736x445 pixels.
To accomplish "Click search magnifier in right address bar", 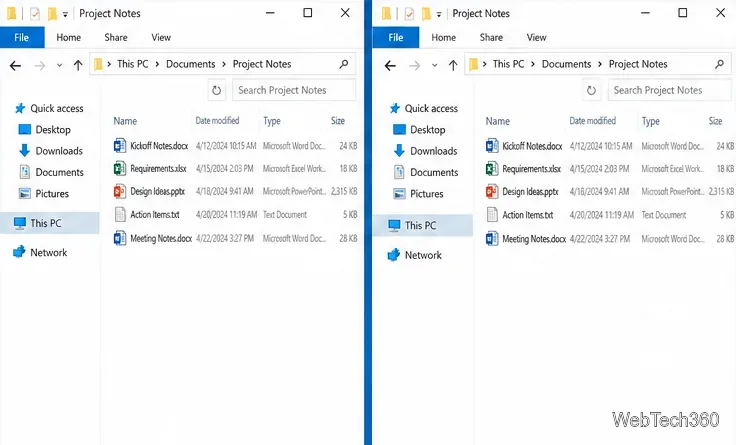I will point(719,64).
